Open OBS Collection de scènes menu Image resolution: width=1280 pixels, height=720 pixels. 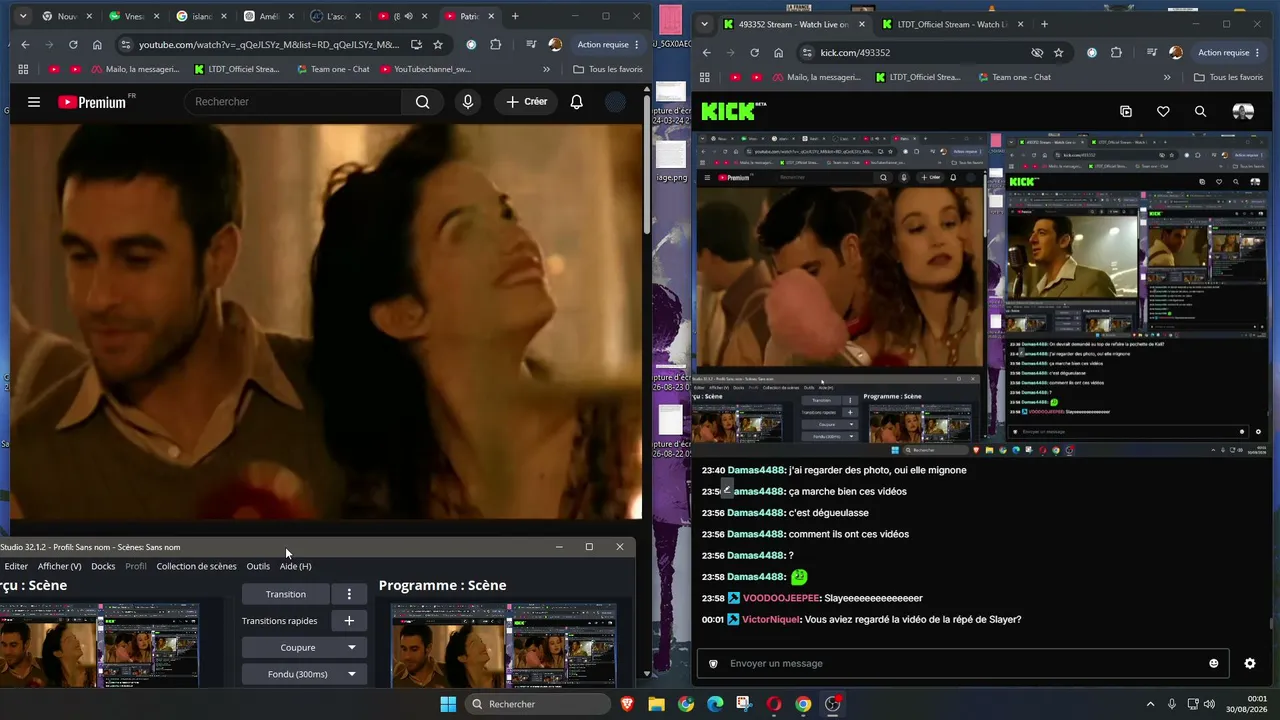tap(196, 566)
